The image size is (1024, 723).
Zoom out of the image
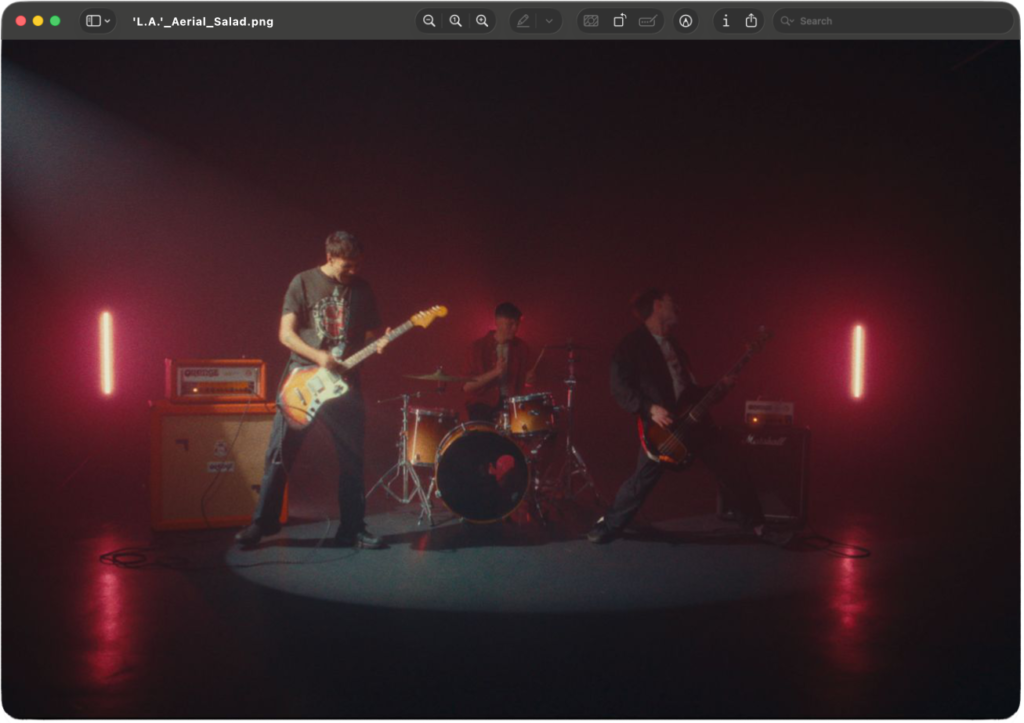tap(429, 21)
